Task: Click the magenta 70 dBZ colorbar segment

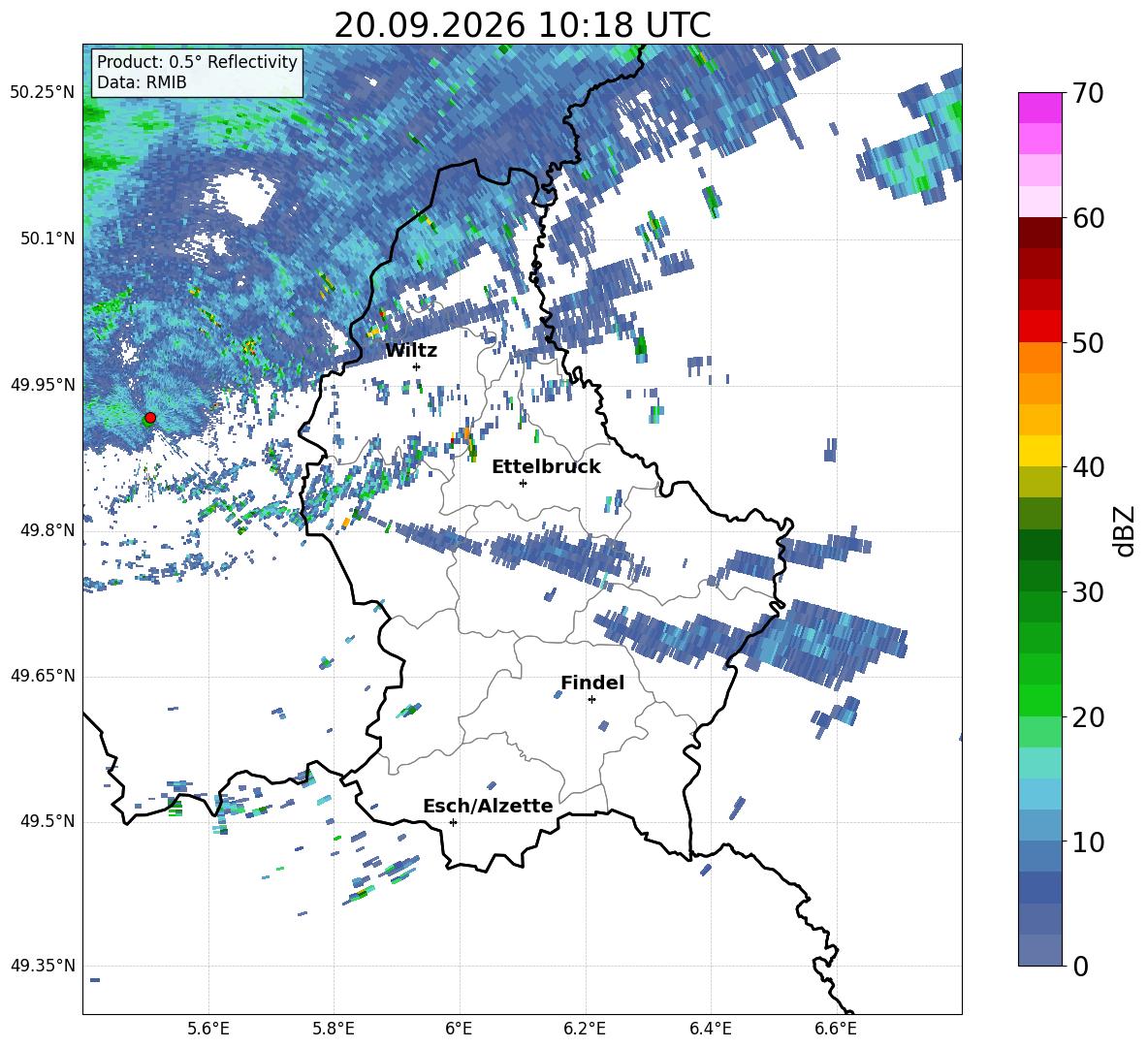Action: point(1039,108)
